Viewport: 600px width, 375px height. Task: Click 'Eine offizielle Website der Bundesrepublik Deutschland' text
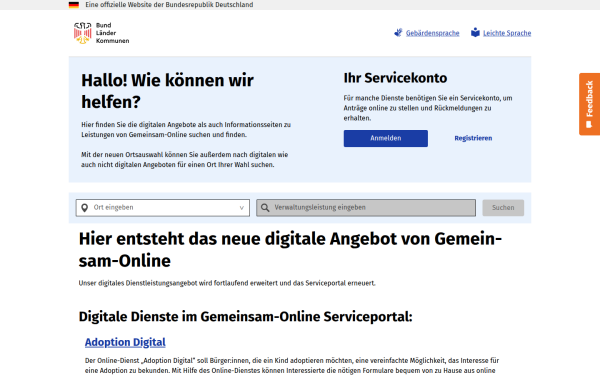tap(169, 5)
